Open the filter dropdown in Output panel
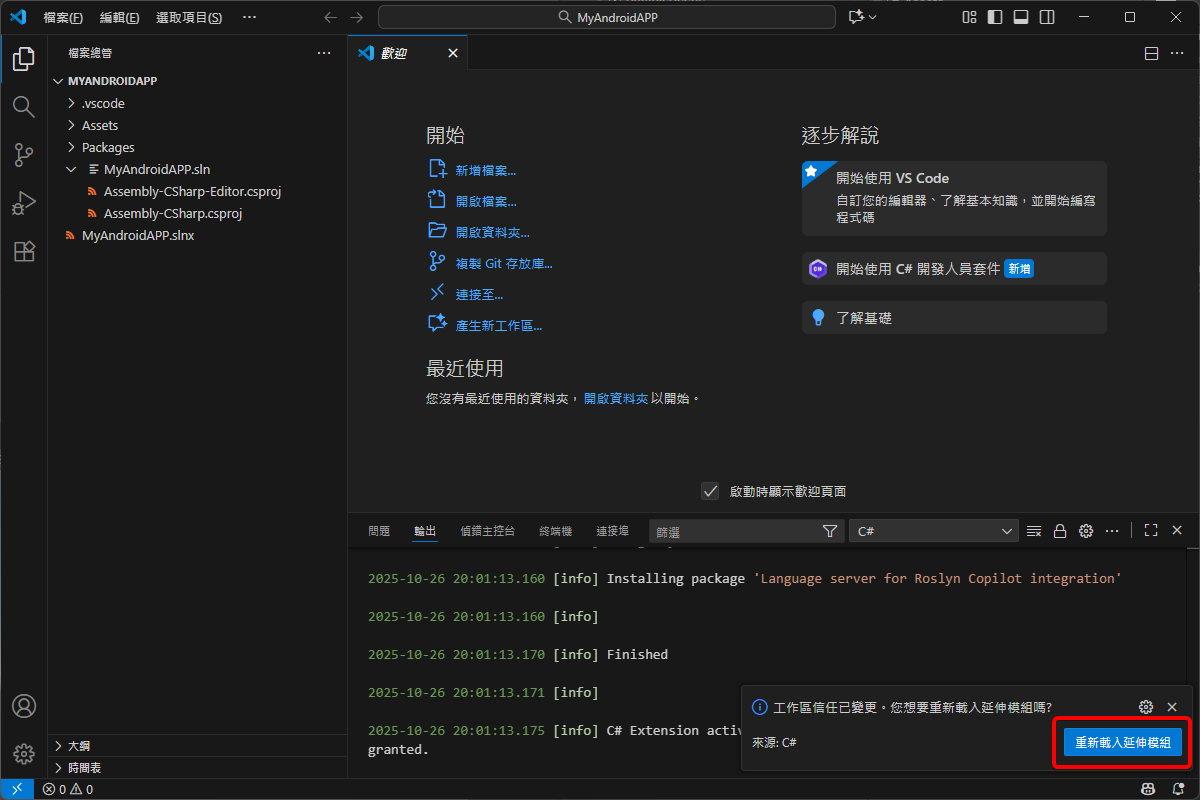Viewport: 1200px width, 800px height. pos(830,531)
